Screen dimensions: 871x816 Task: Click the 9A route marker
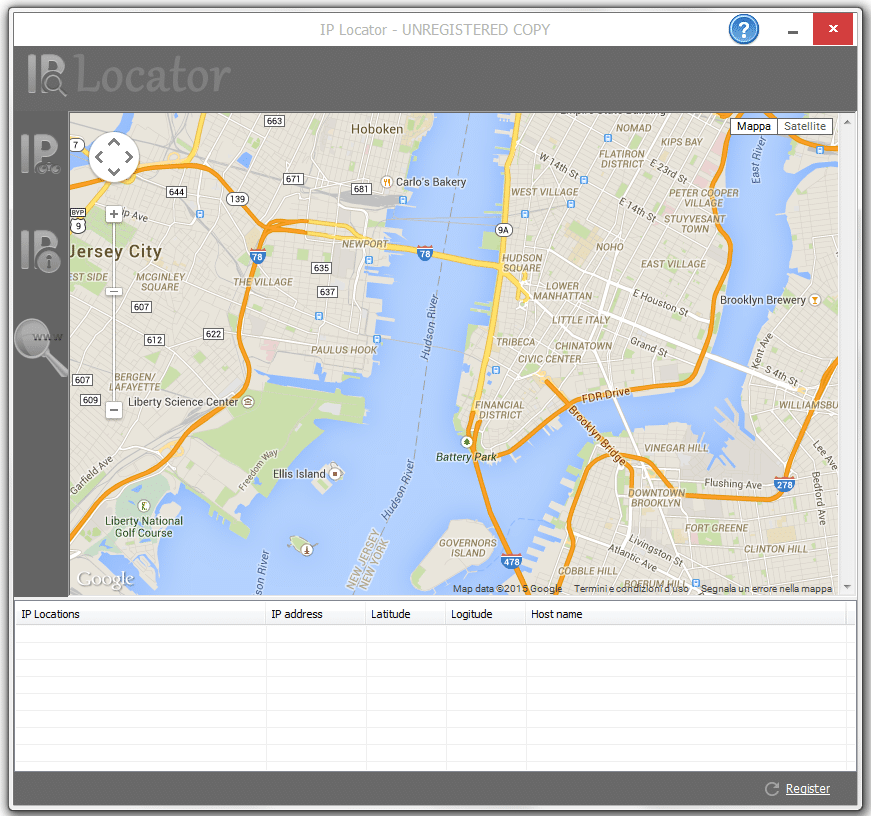point(503,230)
